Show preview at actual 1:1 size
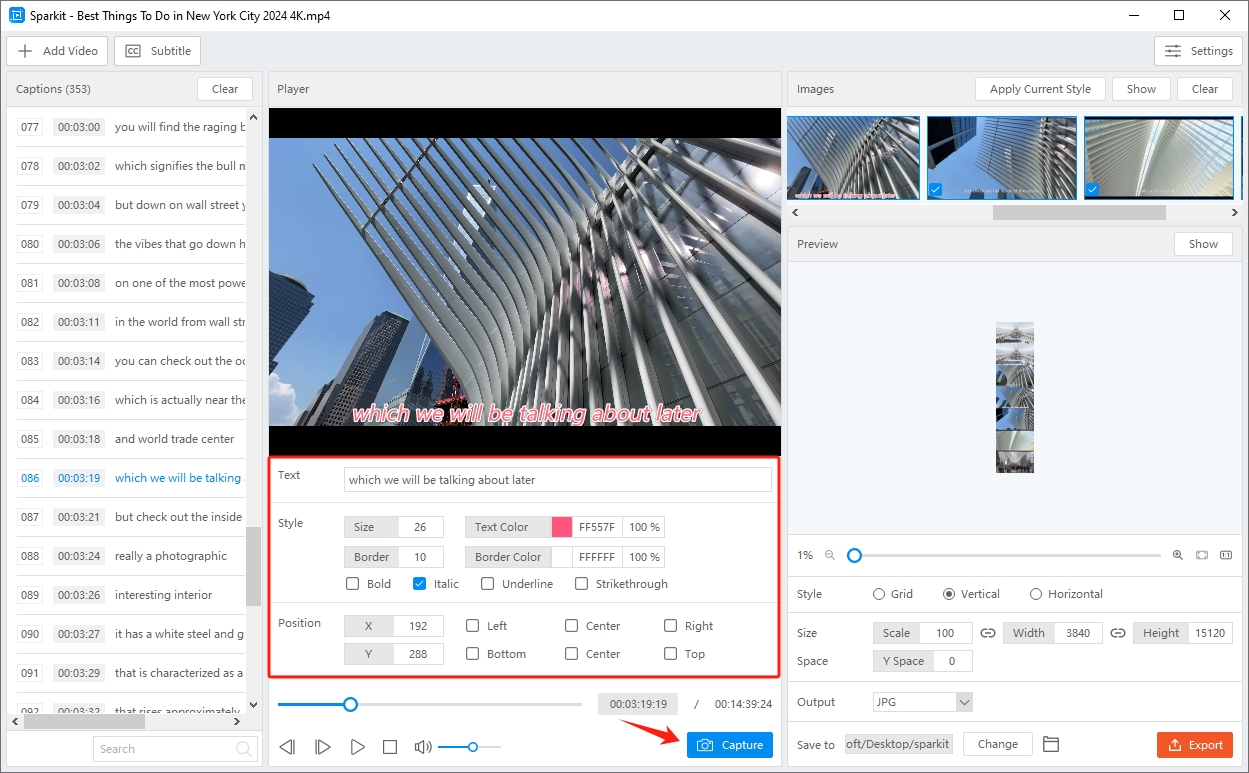Viewport: 1249px width, 773px height. click(1226, 555)
